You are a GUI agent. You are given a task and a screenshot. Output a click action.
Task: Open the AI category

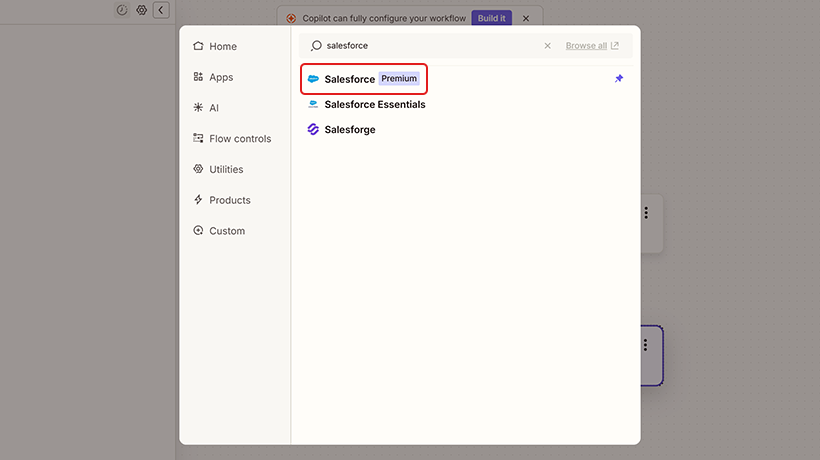213,108
